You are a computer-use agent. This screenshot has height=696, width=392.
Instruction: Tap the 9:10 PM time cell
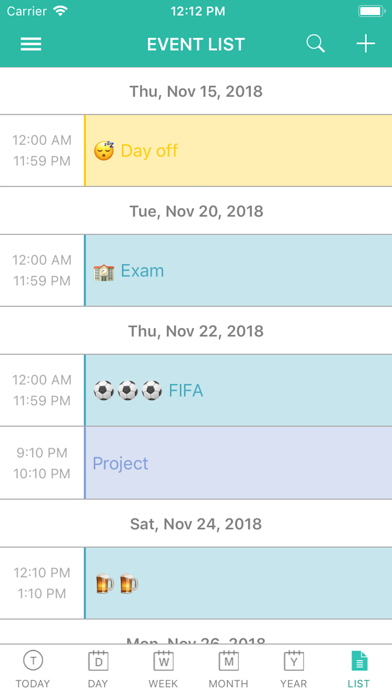(x=42, y=463)
